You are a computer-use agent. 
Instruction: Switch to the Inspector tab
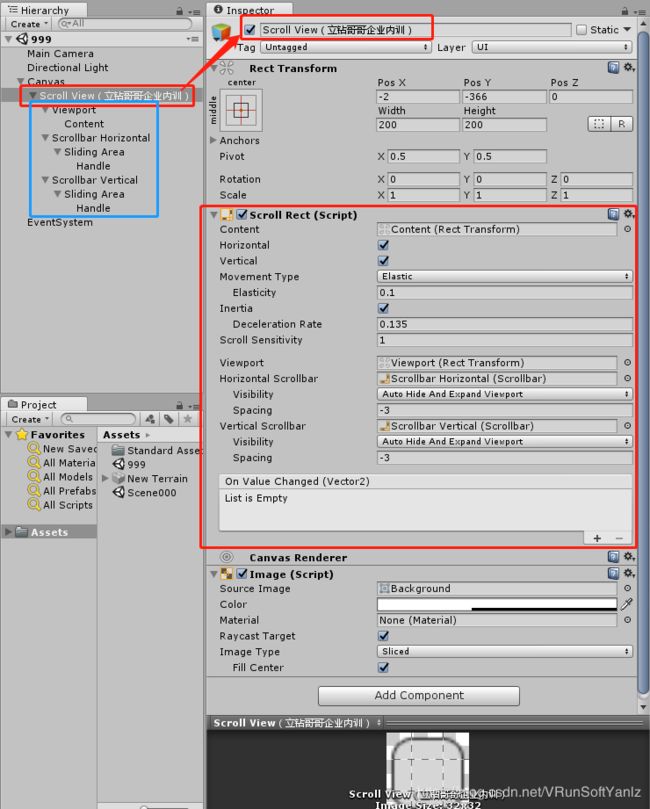249,10
